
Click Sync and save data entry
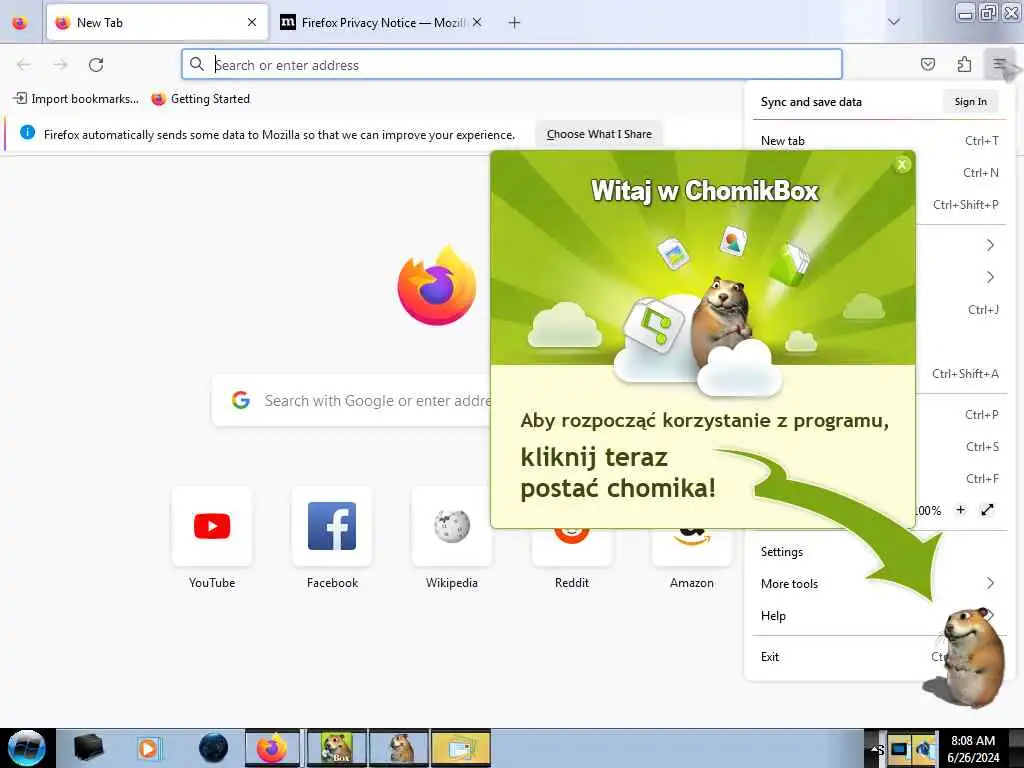pyautogui.click(x=811, y=102)
